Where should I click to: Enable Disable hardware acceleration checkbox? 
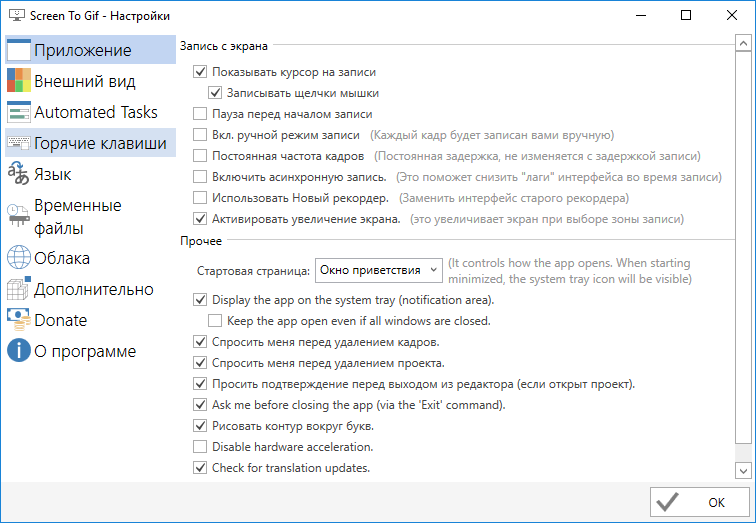pyautogui.click(x=200, y=447)
